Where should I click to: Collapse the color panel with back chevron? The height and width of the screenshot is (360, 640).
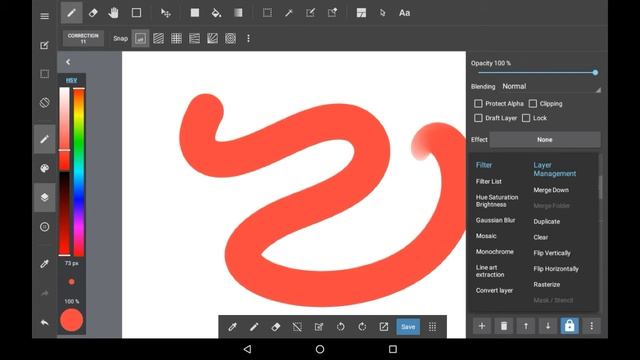[x=68, y=62]
